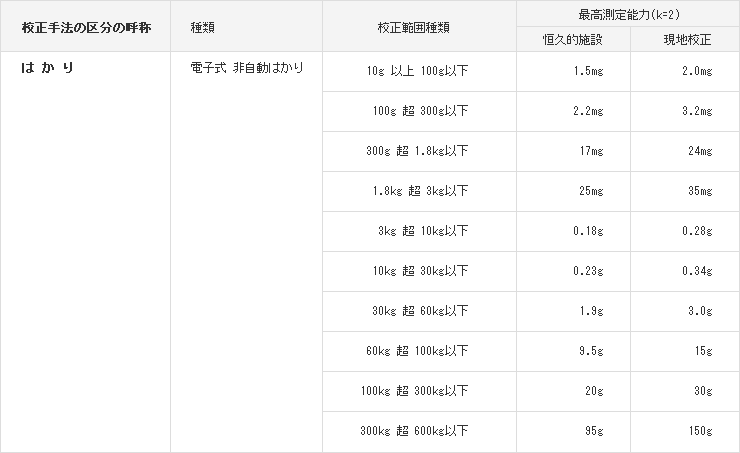
Task: Click the 100kg 超 300kg以下 range cell
Action: click(414, 391)
